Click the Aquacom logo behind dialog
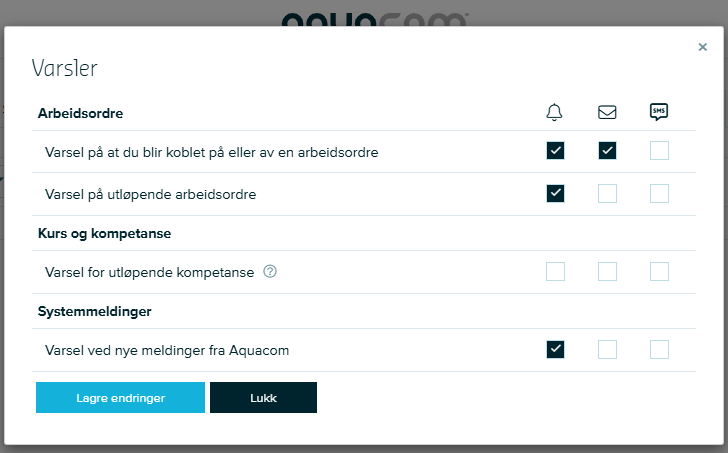 tap(375, 19)
